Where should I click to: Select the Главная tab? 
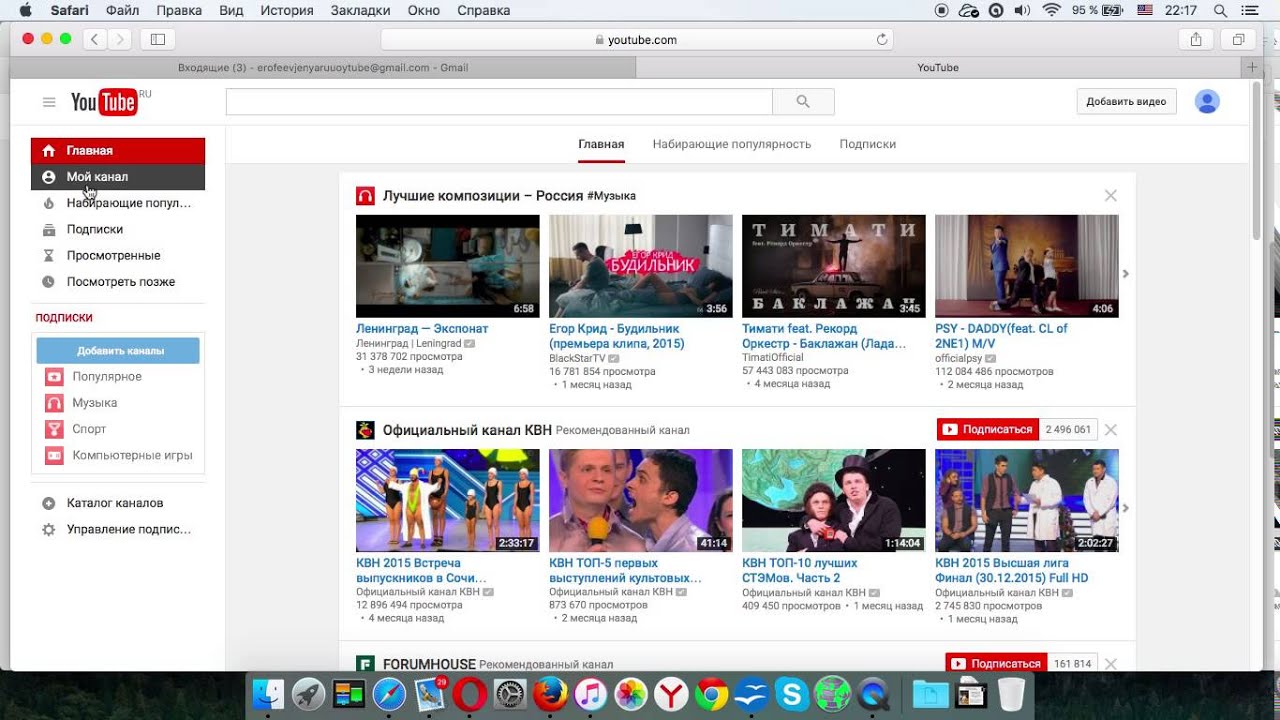pos(601,144)
